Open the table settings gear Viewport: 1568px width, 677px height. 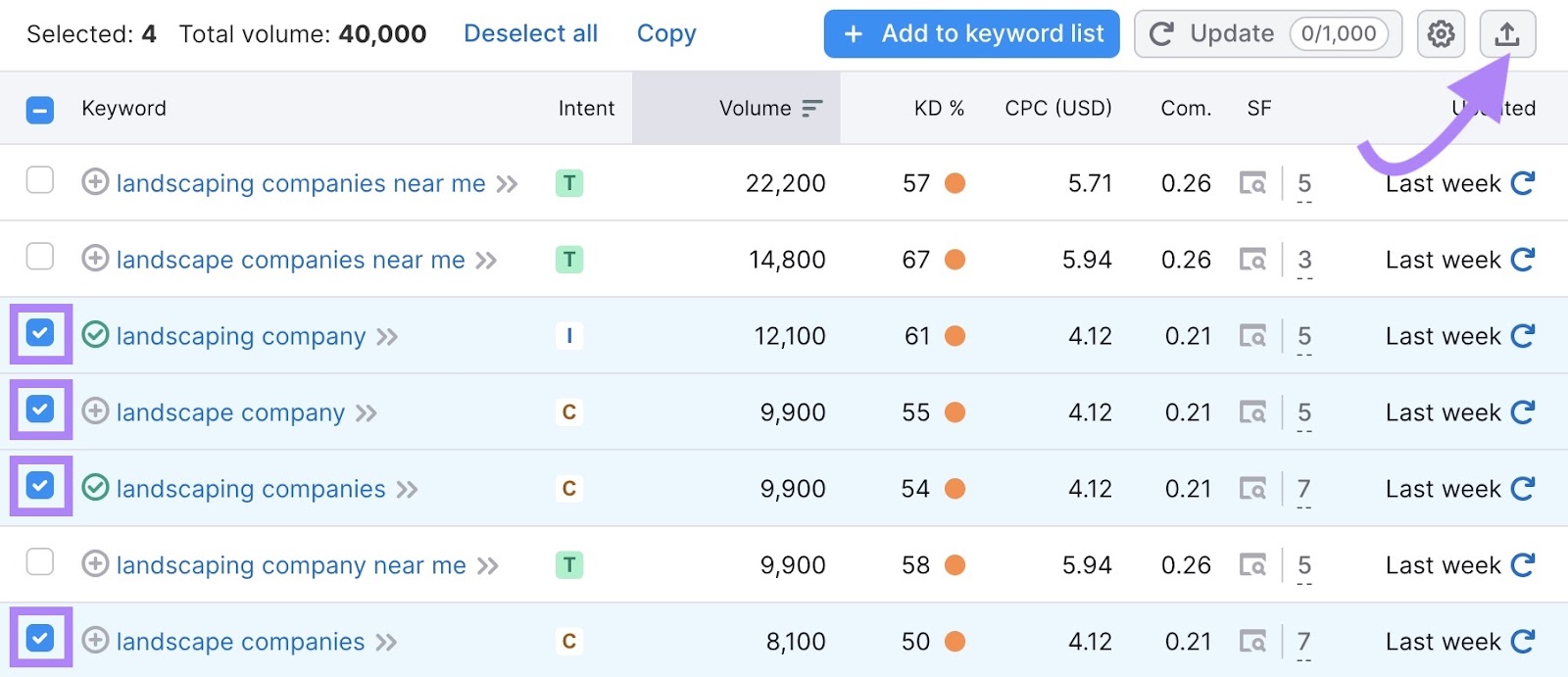(1441, 34)
